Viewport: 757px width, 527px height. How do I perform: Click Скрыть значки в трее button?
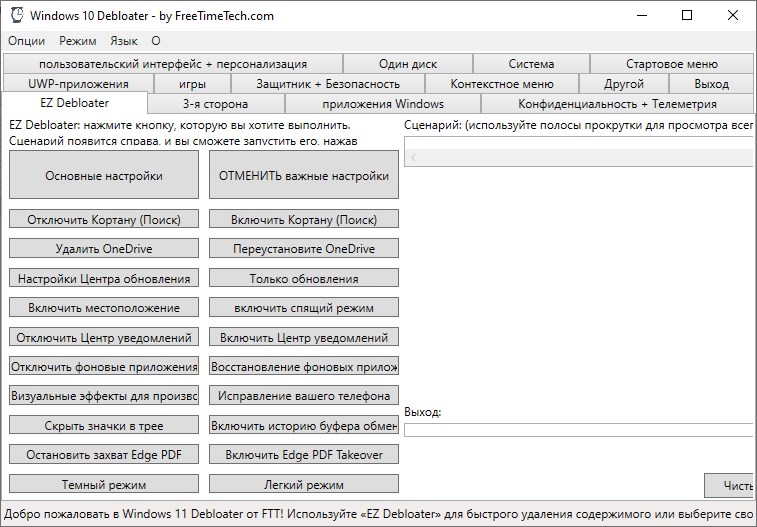pos(104,425)
